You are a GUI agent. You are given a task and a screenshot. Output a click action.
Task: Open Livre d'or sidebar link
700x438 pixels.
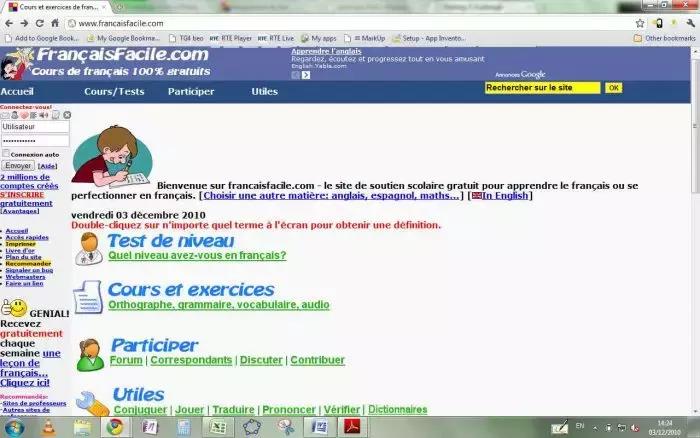[x=20, y=250]
